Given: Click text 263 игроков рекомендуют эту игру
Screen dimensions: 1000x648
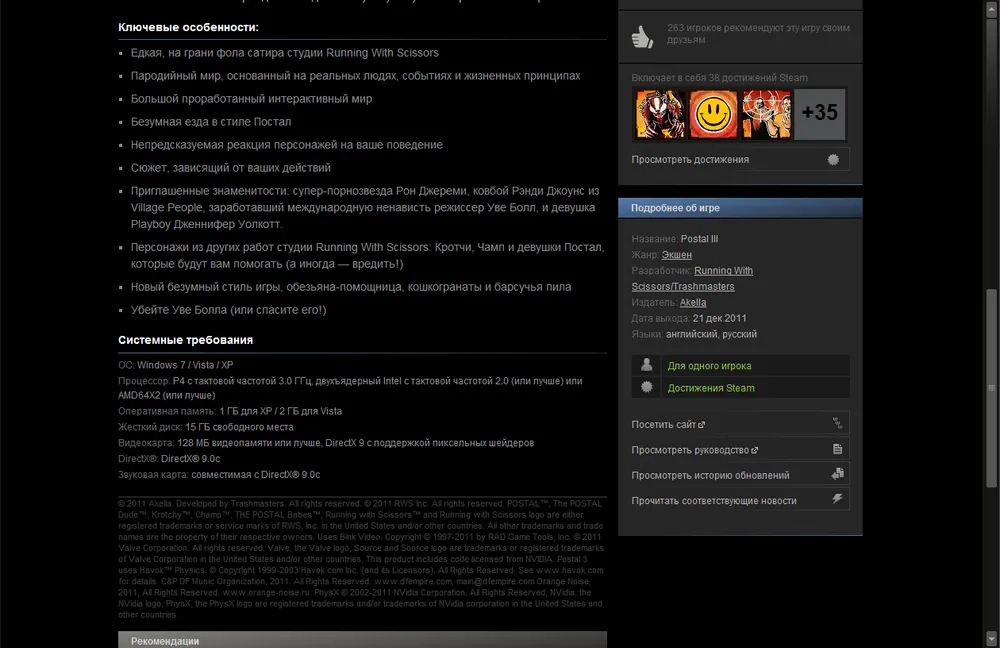Looking at the screenshot, I should [x=758, y=34].
